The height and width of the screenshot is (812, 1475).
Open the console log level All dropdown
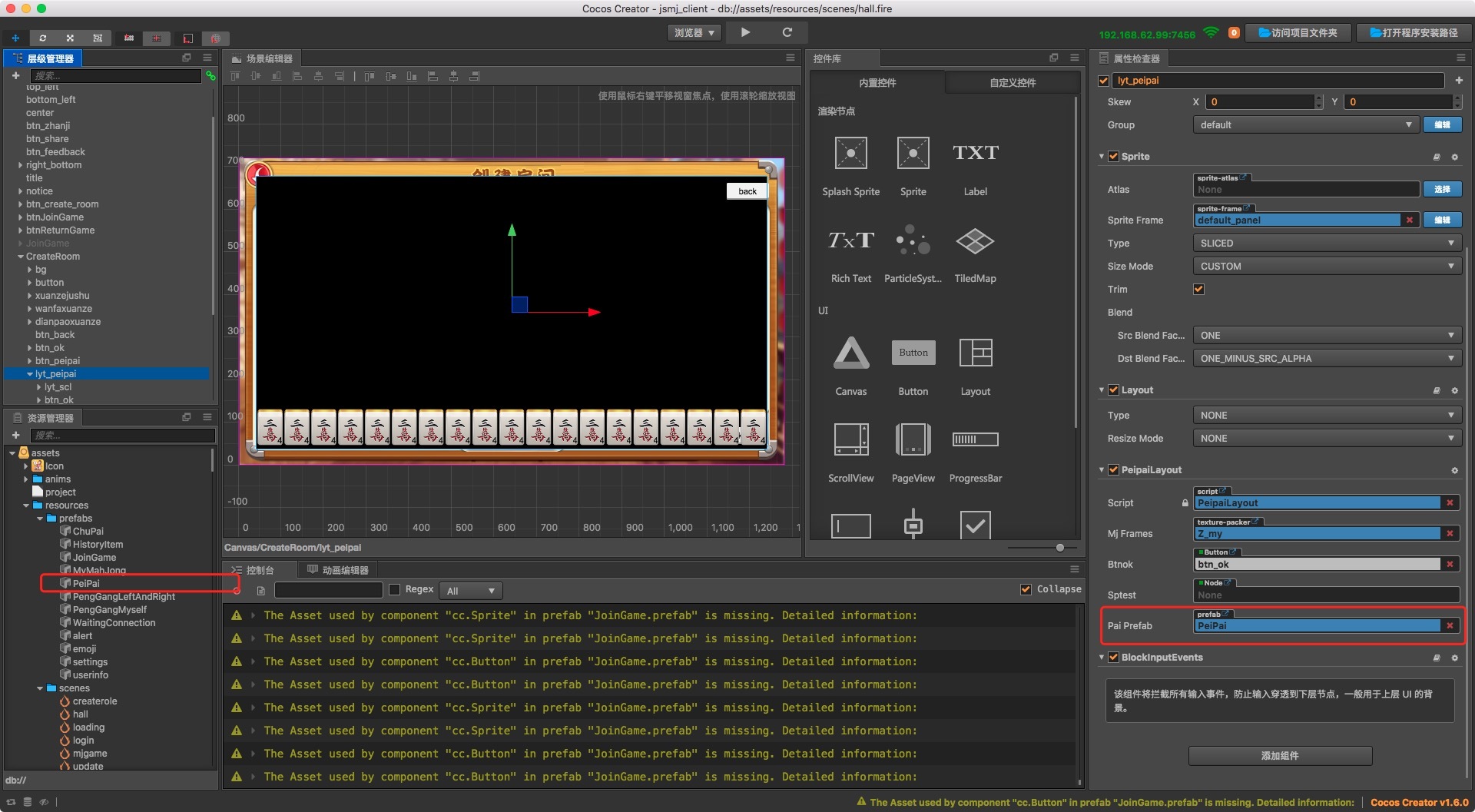(x=470, y=591)
